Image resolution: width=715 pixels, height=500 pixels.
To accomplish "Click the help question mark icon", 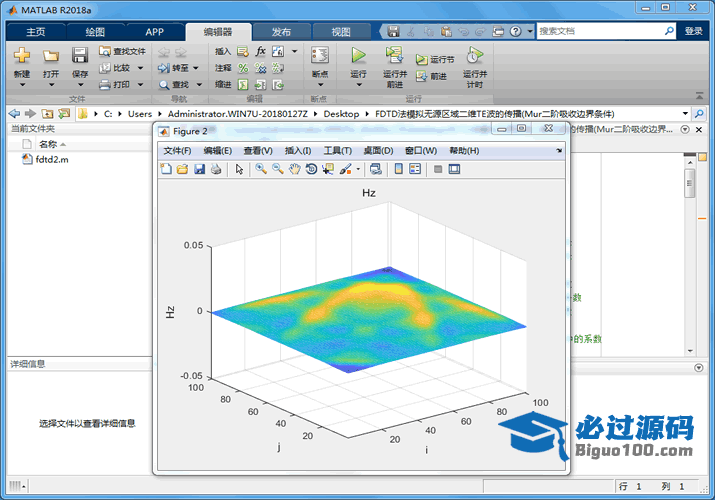I will pyautogui.click(x=515, y=31).
